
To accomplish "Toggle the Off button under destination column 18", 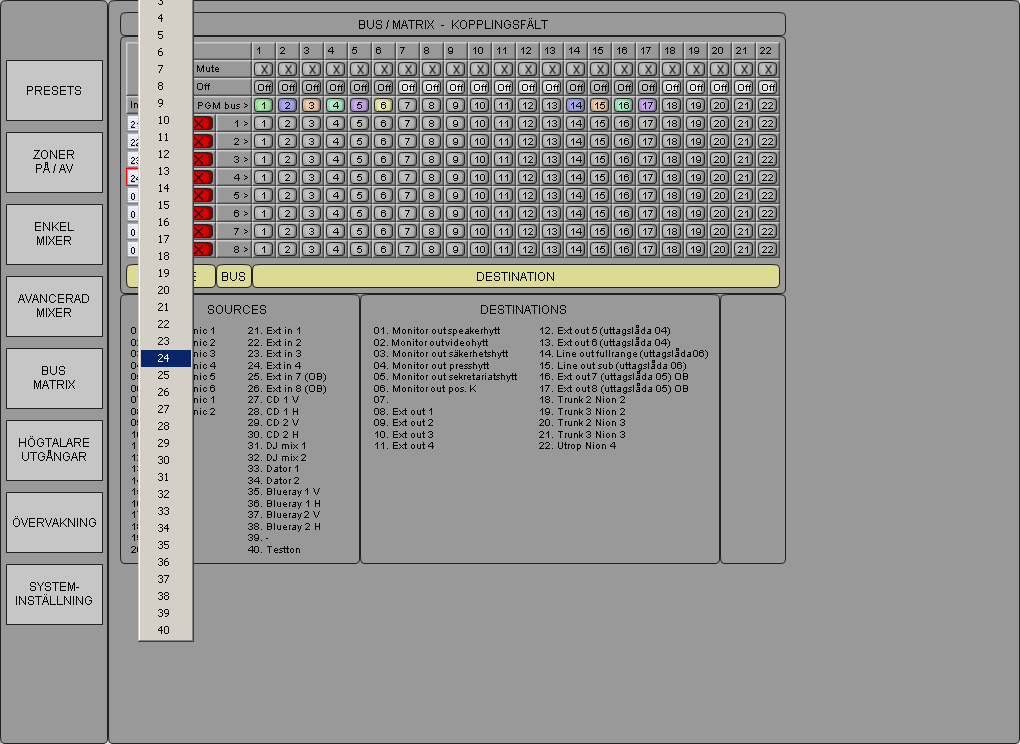I will 671,87.
